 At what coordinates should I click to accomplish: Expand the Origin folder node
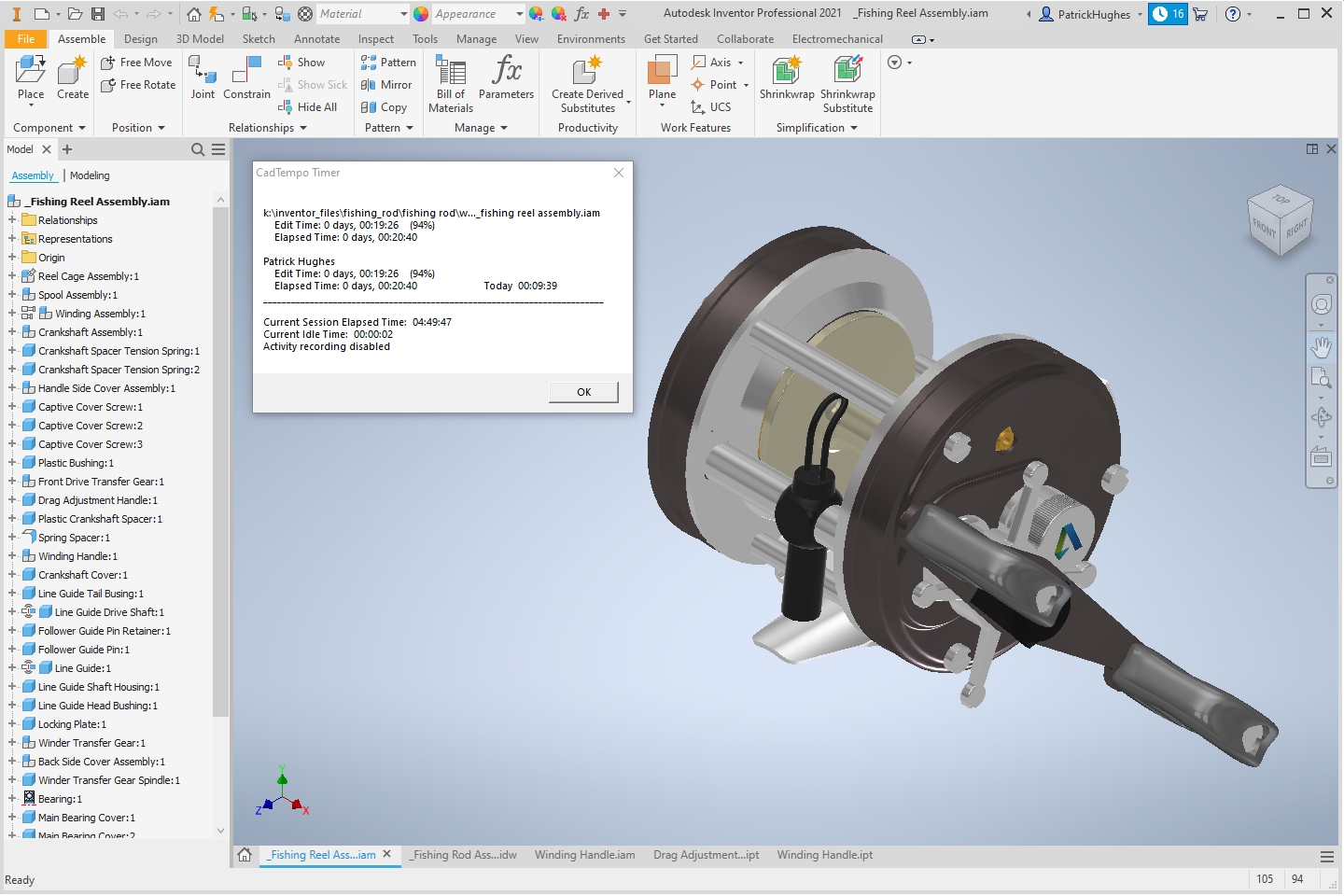tap(12, 258)
